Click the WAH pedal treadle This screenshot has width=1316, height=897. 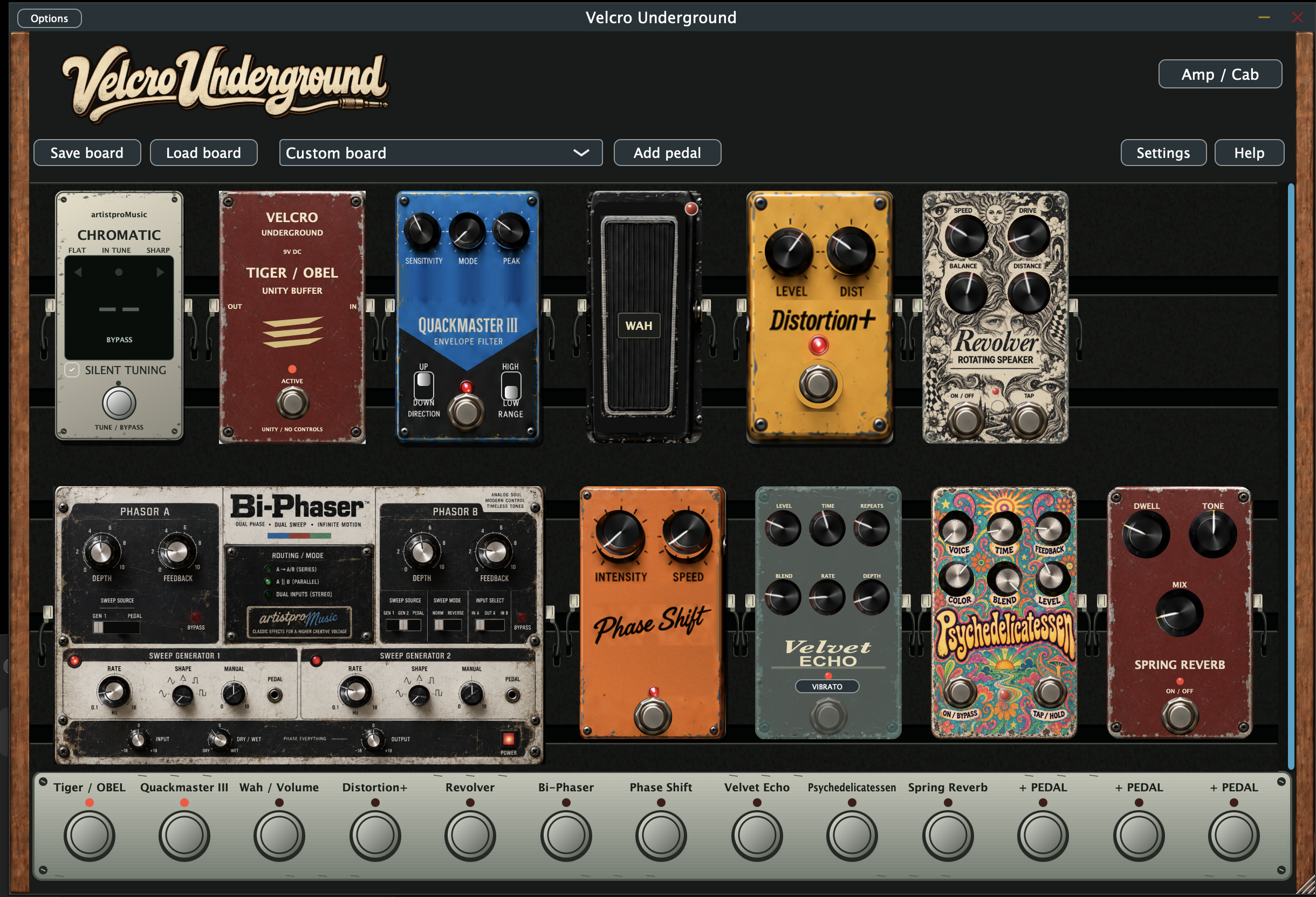tap(640, 317)
